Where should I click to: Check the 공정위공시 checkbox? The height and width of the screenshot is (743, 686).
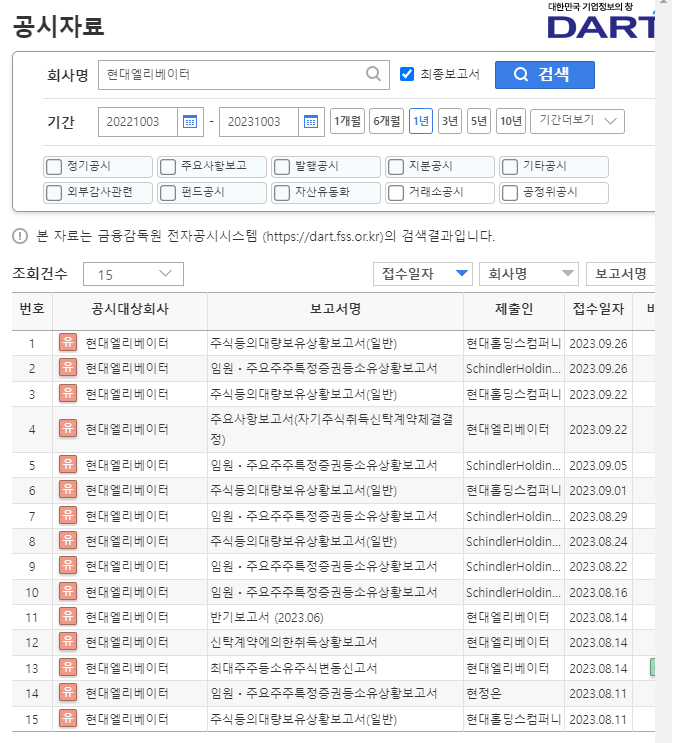pos(510,193)
